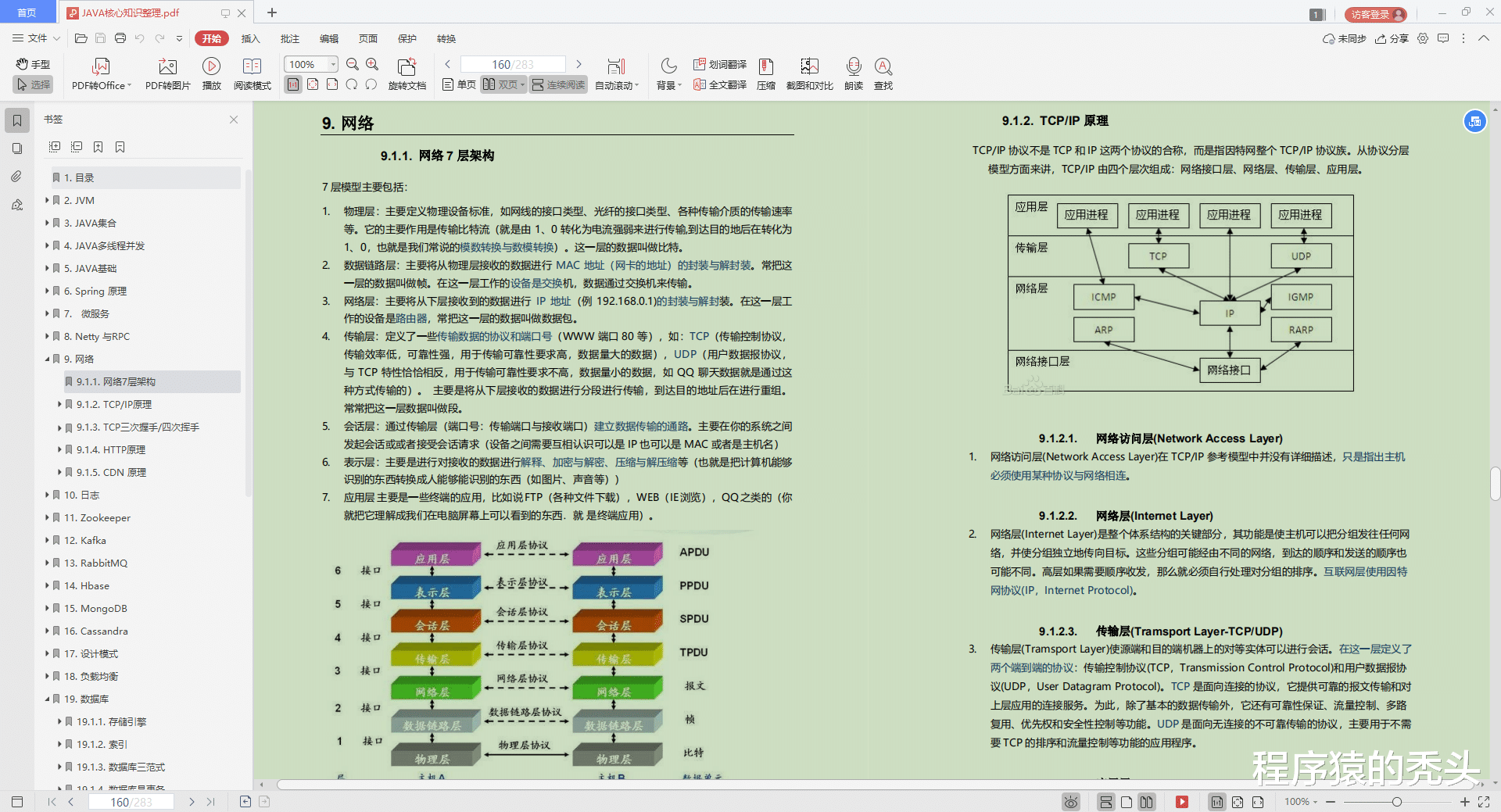This screenshot has height=812, width=1501.
Task: Click the 访客登录 login button
Action: coord(1374,14)
